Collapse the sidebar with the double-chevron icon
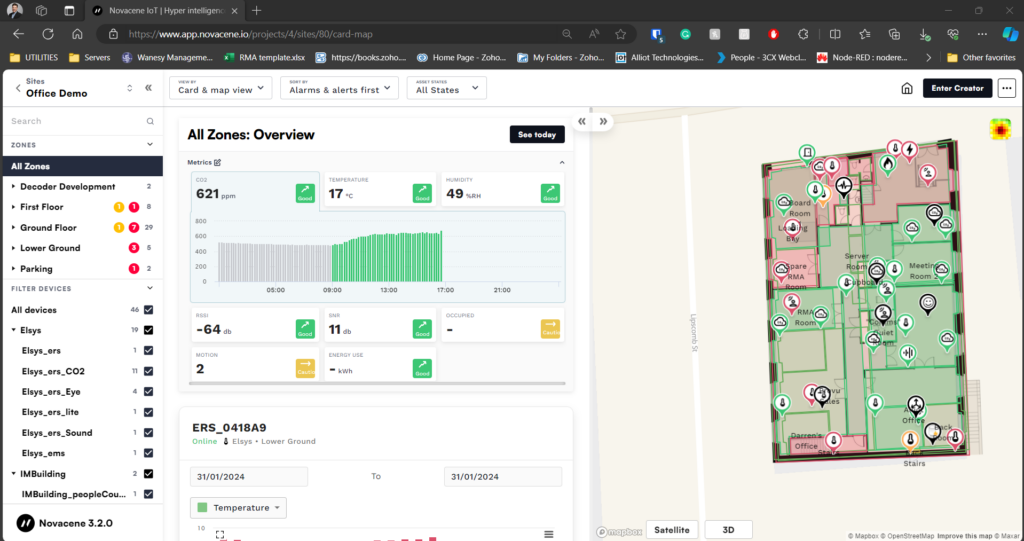This screenshot has height=541, width=1024. click(x=148, y=88)
